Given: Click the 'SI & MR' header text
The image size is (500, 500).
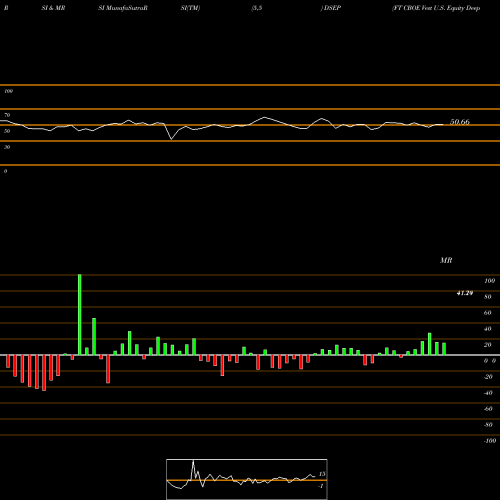Looking at the screenshot, I should (53, 8).
